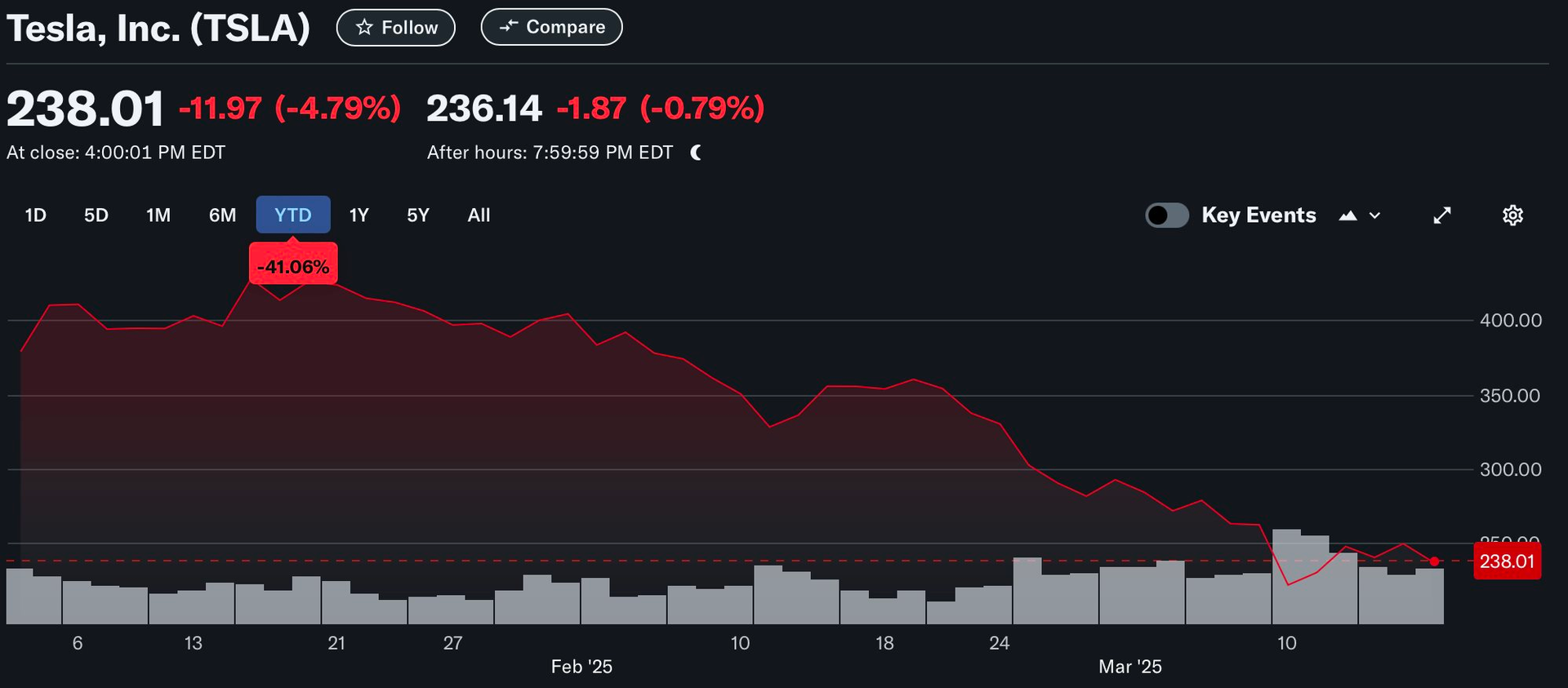Screen dimensions: 1568x688
Task: Click the Mar '25 x-axis label
Action: point(1130,667)
